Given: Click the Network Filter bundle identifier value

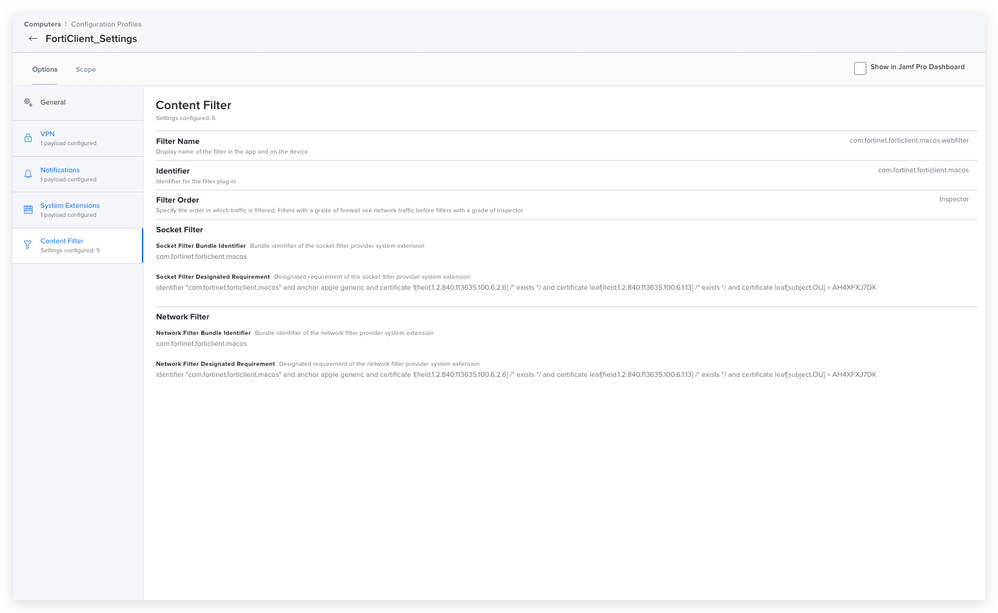Looking at the screenshot, I should click(201, 344).
